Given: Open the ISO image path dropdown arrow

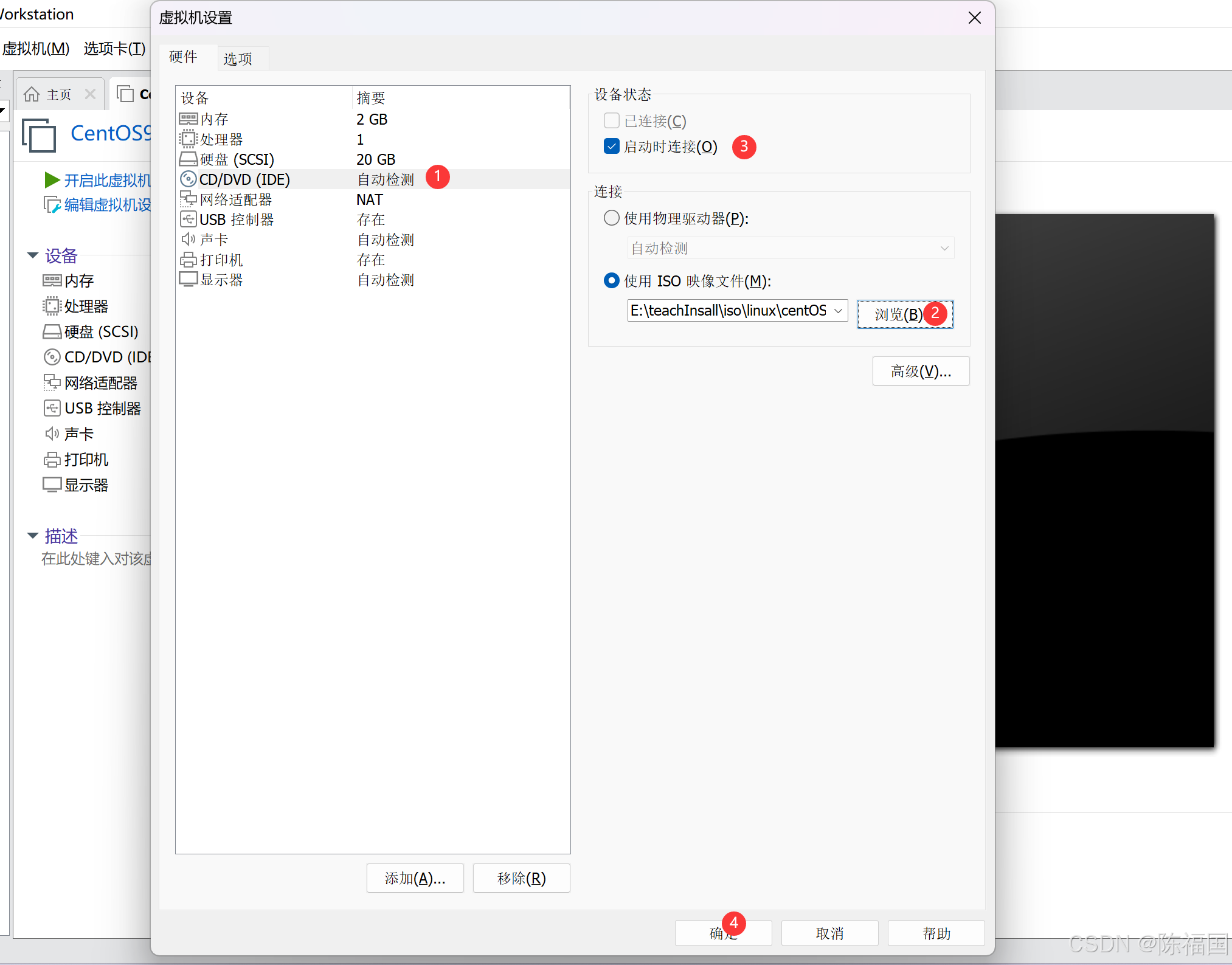Looking at the screenshot, I should (838, 311).
